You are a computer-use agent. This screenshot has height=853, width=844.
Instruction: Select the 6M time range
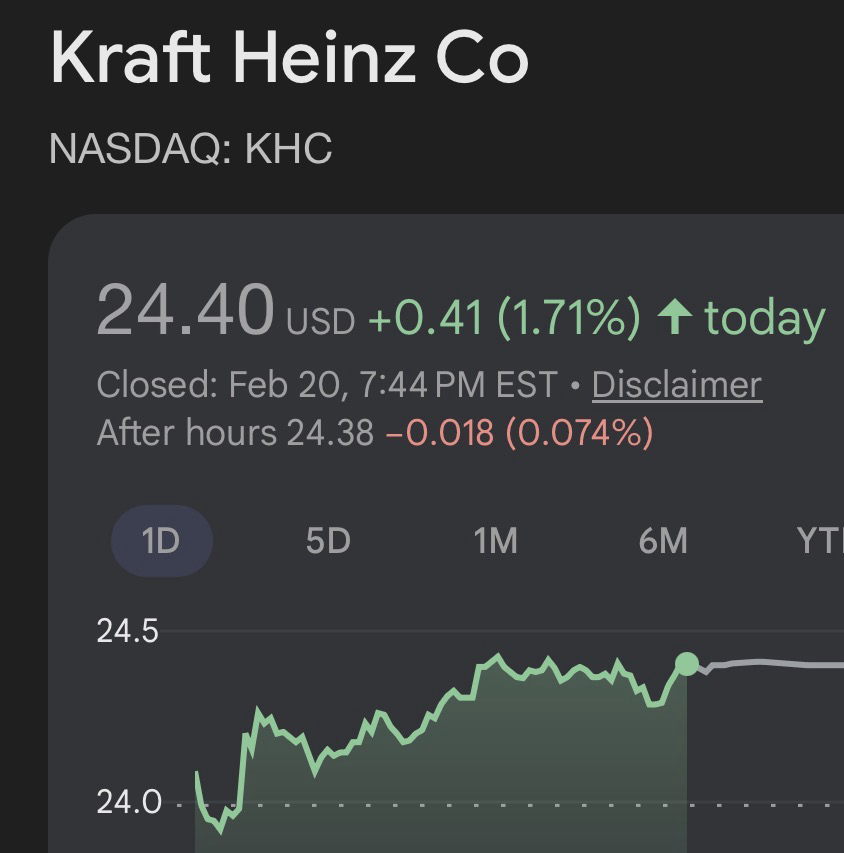pyautogui.click(x=662, y=541)
